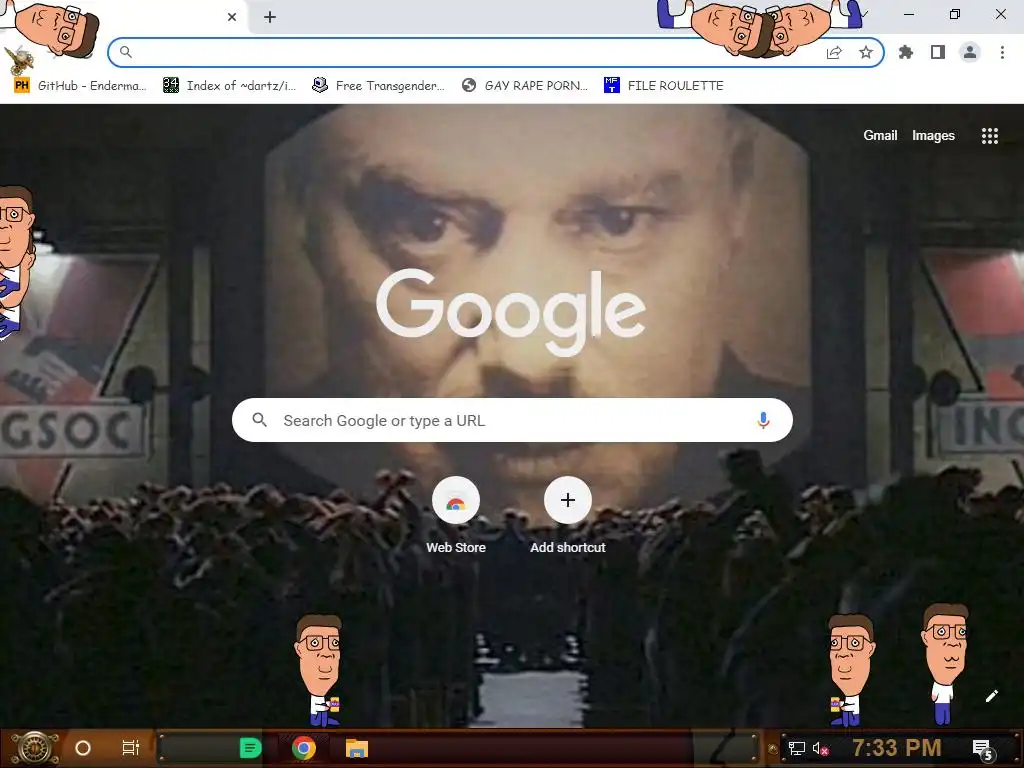Click the Search Google or type a URL box
The height and width of the screenshot is (768, 1024).
tap(512, 420)
